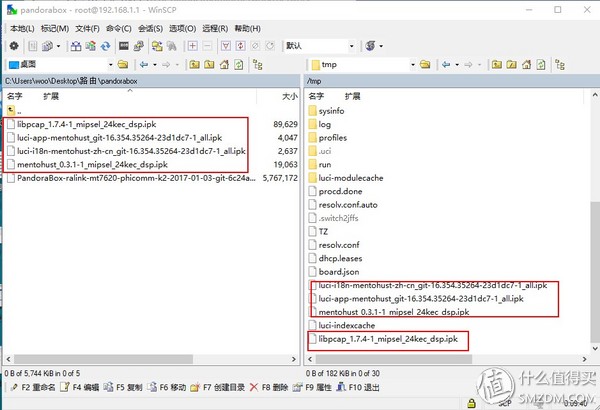Refresh the local panel

[x=238, y=65]
